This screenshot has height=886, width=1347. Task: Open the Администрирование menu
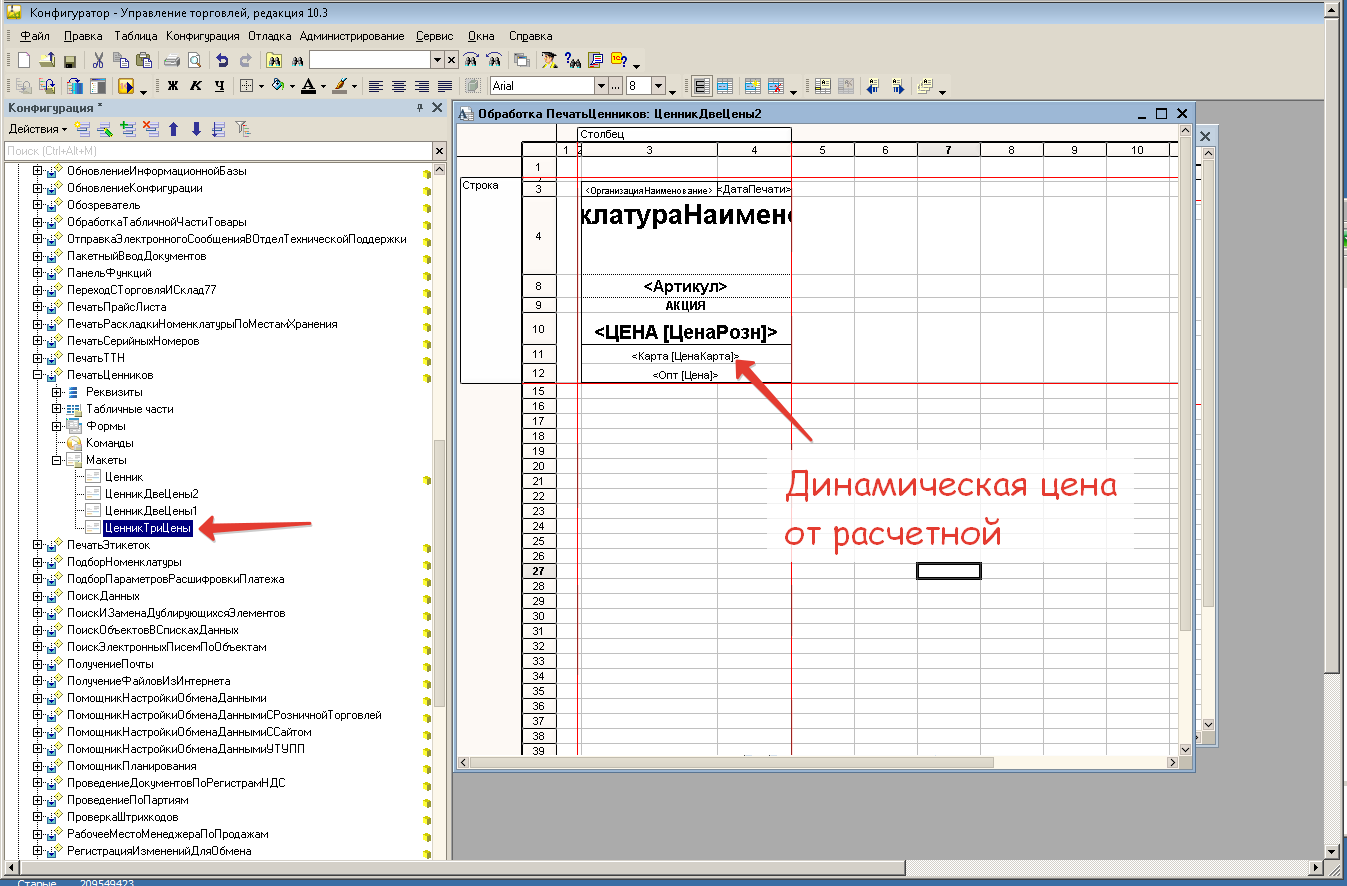[352, 36]
